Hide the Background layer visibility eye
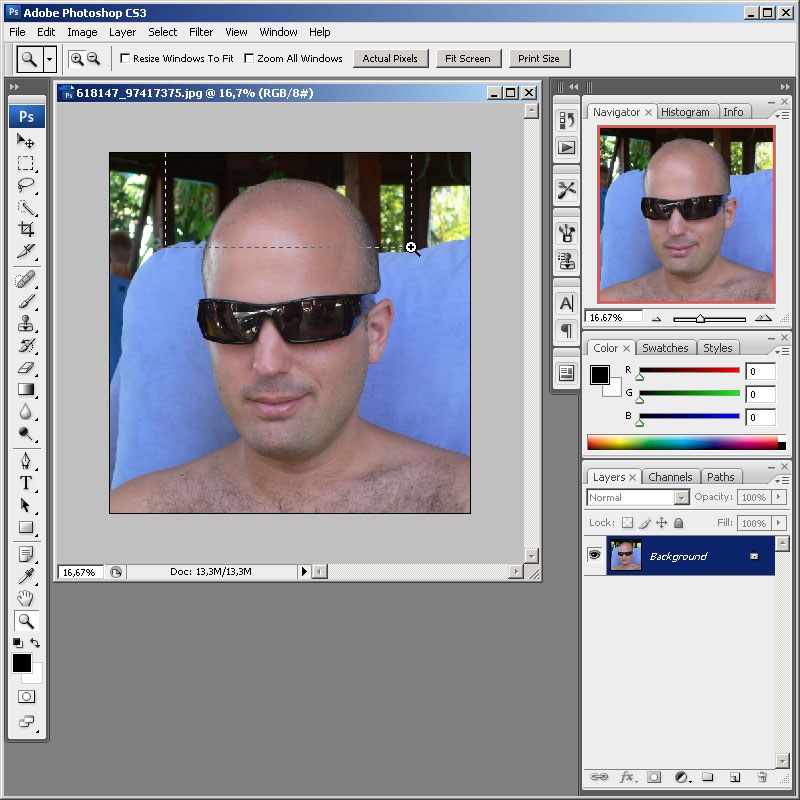Viewport: 800px width, 800px height. (595, 556)
